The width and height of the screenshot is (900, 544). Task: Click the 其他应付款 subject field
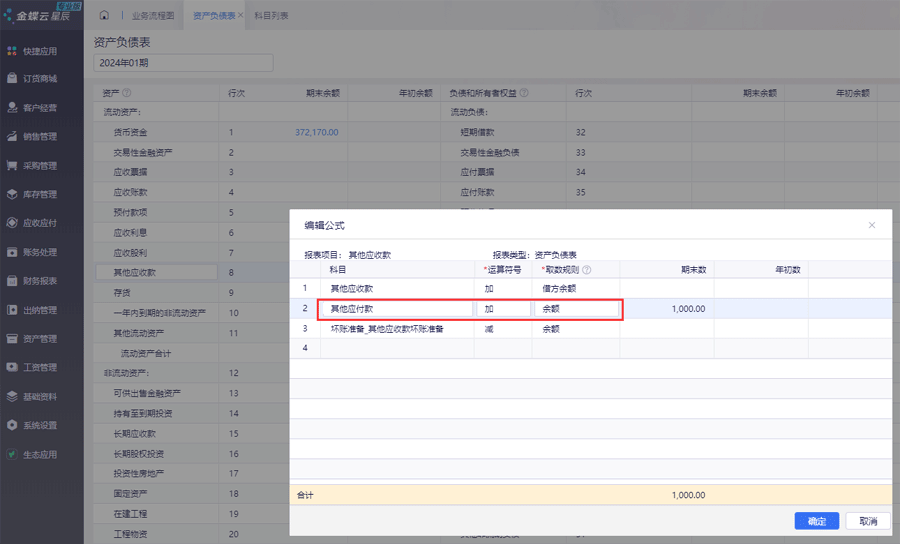point(397,309)
